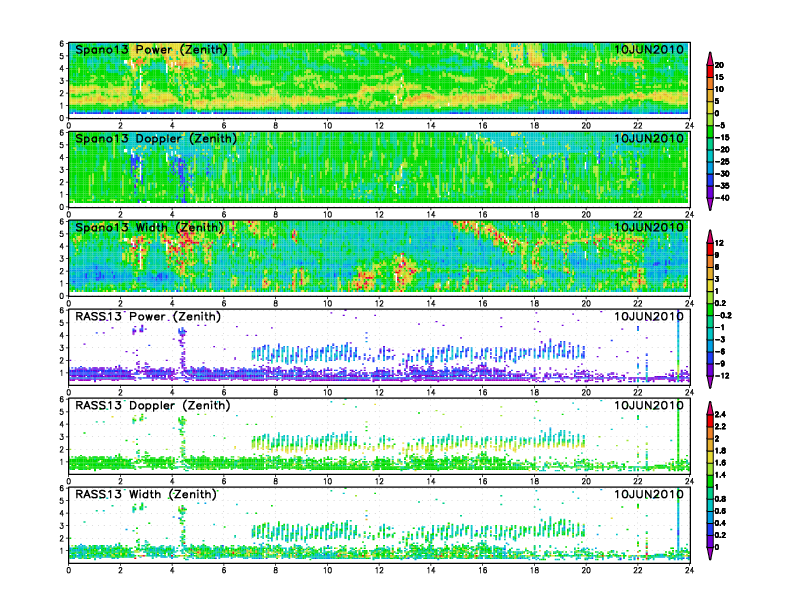Click the "1.6" label on the bottom colorbar
The image size is (792, 612).
coord(721,463)
